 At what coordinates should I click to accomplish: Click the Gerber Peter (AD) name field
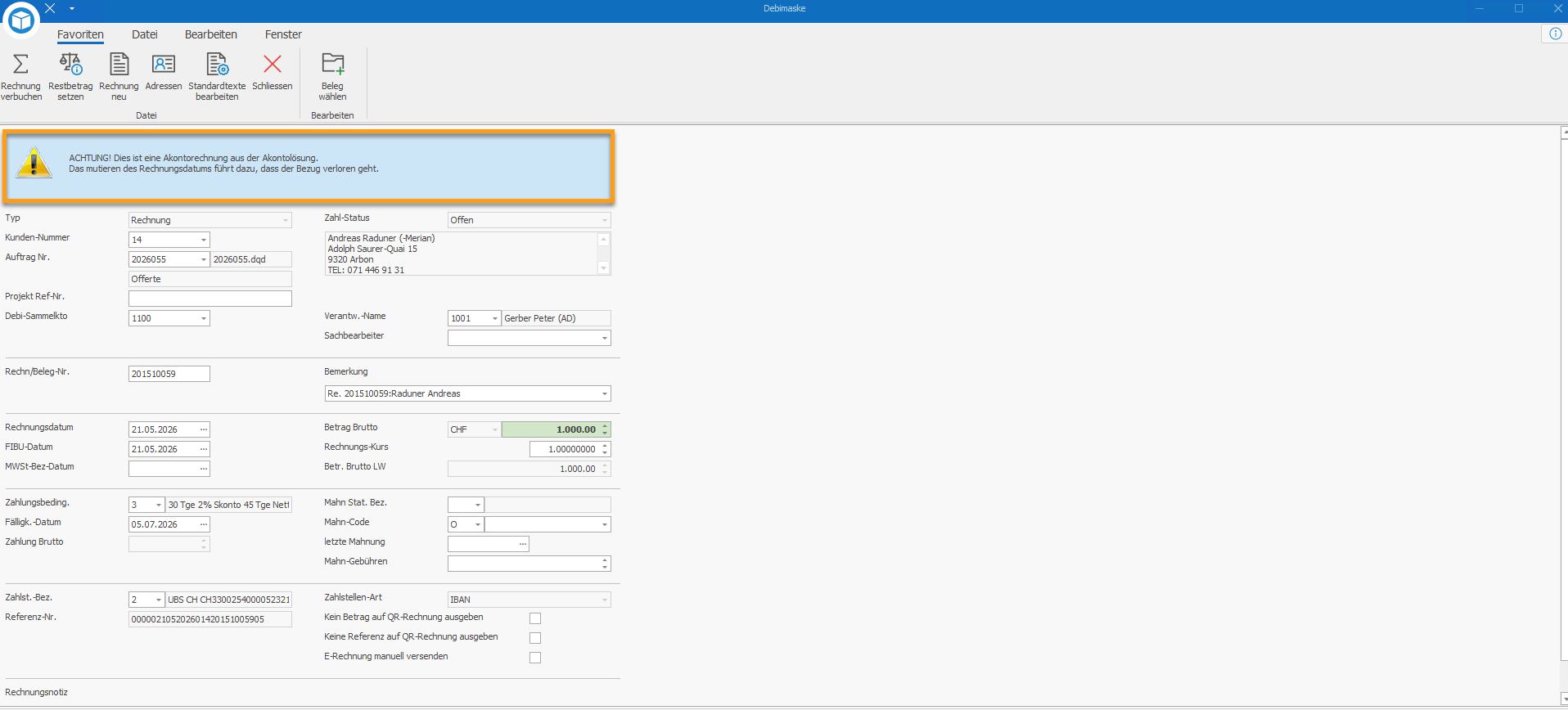556,318
